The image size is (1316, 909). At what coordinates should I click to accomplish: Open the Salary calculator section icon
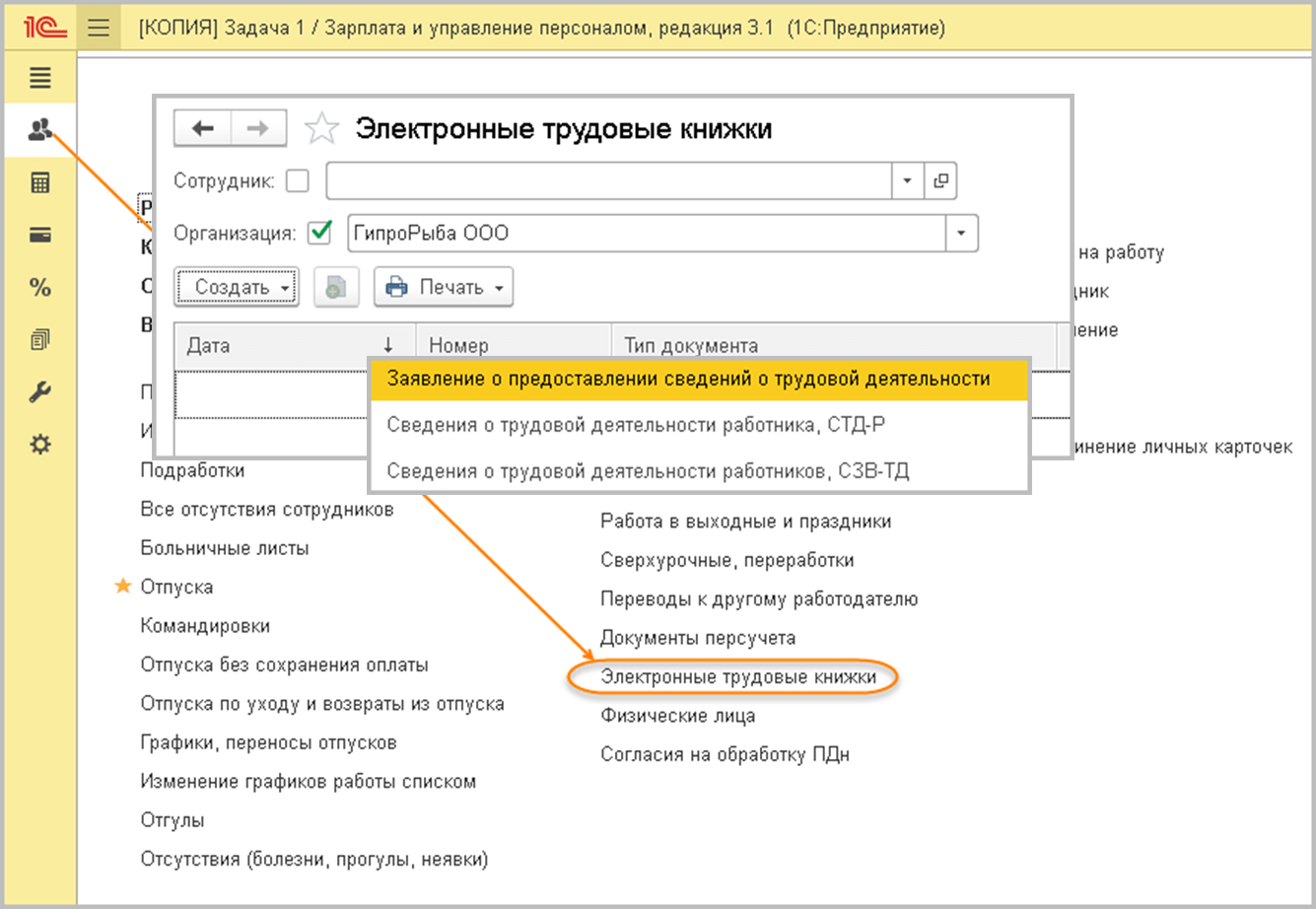tap(40, 182)
